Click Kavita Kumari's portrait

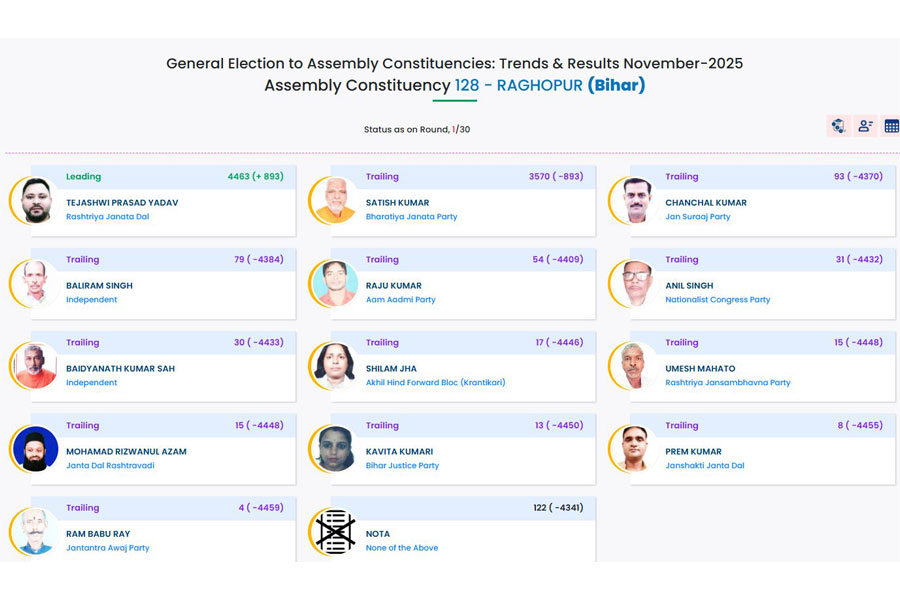point(335,449)
